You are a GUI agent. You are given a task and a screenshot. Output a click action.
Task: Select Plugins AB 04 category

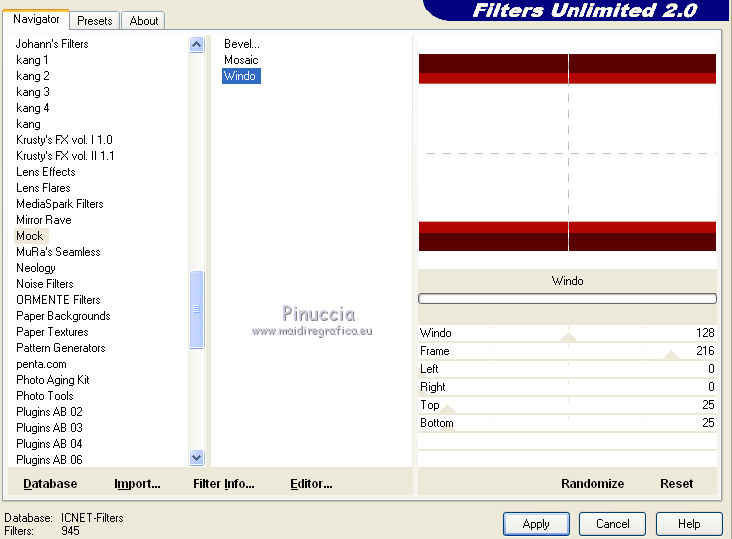[49, 444]
